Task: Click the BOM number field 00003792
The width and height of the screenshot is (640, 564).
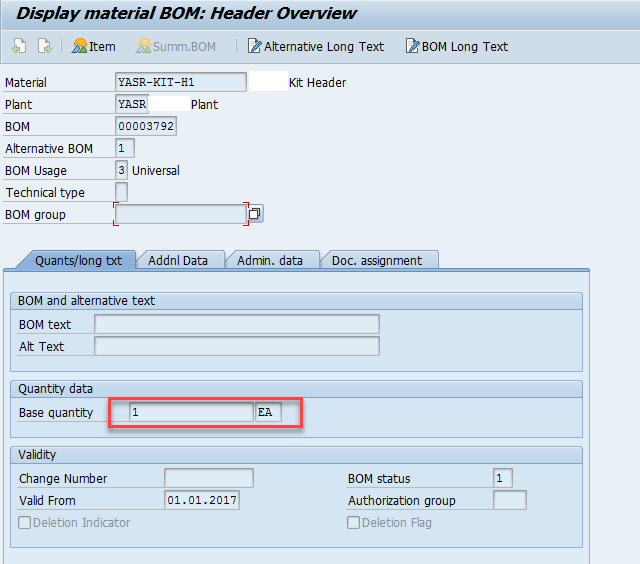Action: tap(146, 126)
